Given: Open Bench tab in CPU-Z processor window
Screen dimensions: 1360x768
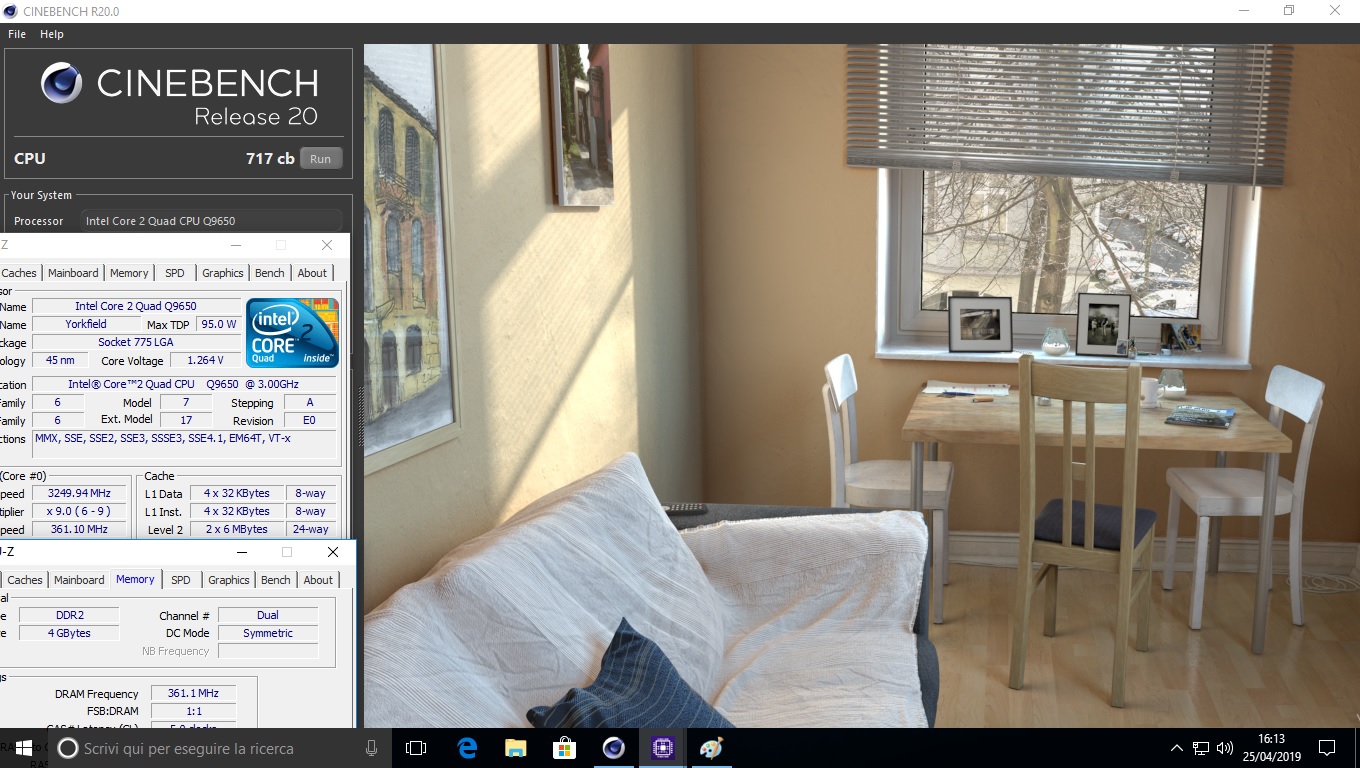Looking at the screenshot, I should [x=270, y=273].
